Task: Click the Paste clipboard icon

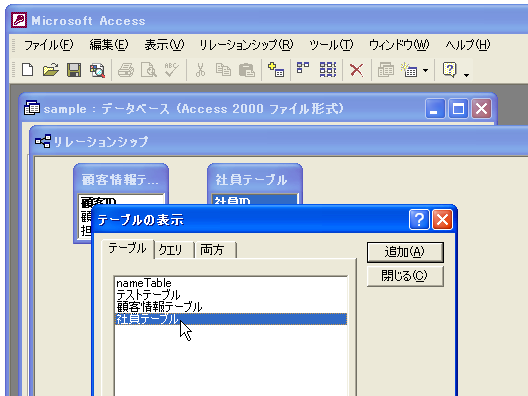Action: coord(246,70)
